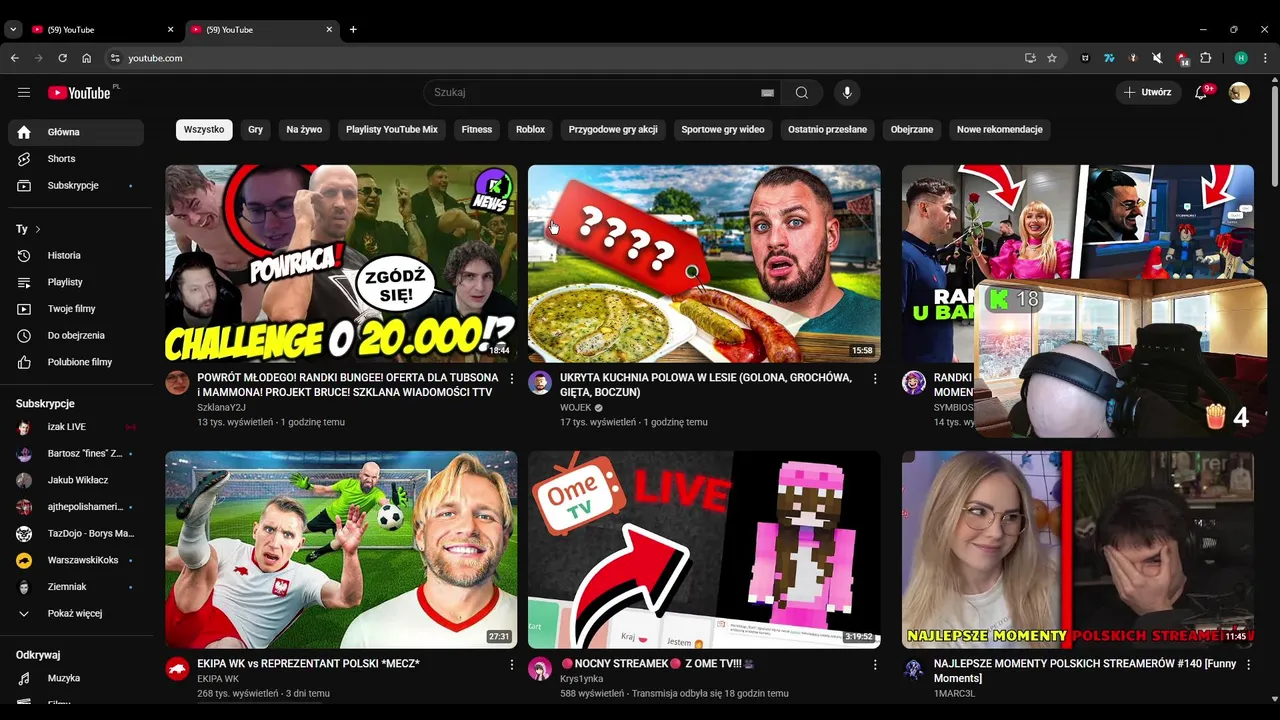Open the WOJEK channel avatar
This screenshot has width=1280, height=720.
click(x=540, y=382)
